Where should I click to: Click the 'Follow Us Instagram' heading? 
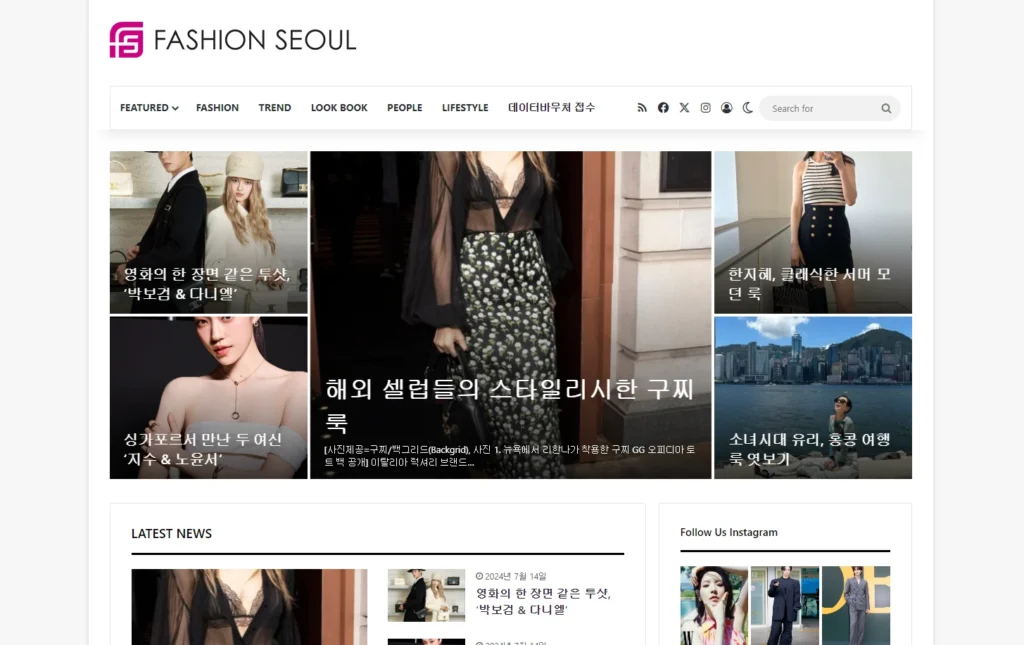(x=729, y=532)
